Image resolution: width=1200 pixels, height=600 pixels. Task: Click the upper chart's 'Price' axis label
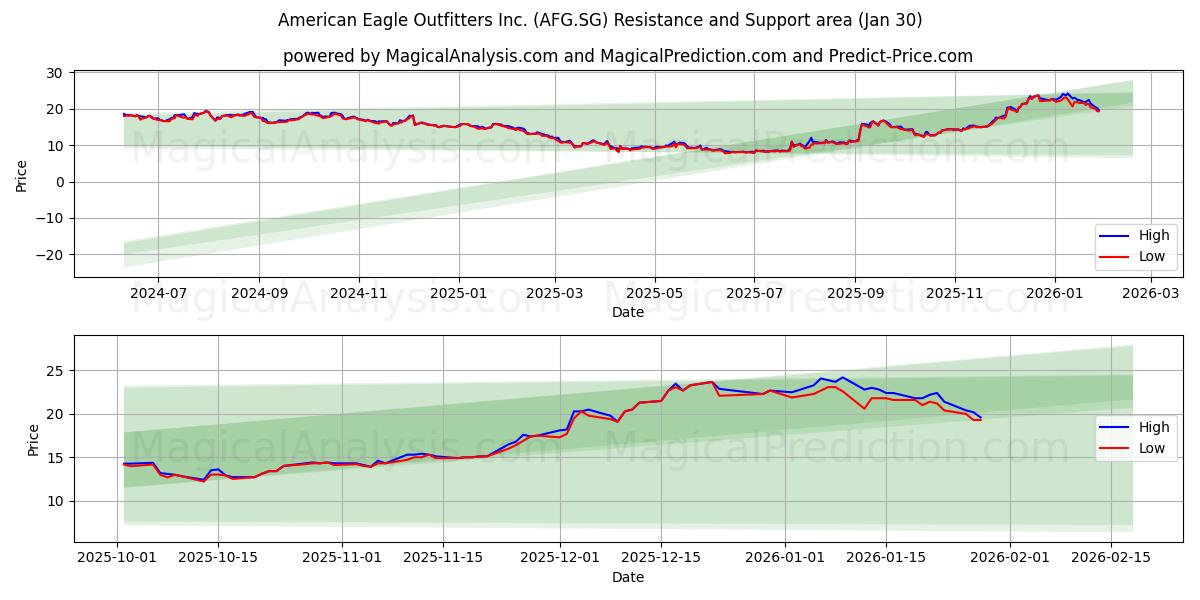(21, 174)
